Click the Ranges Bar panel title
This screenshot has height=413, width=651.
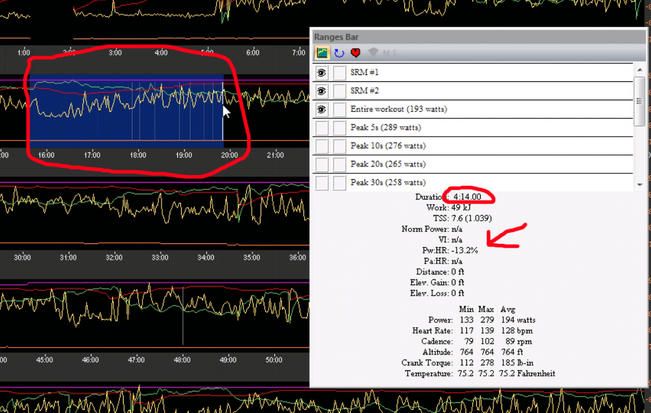click(337, 36)
